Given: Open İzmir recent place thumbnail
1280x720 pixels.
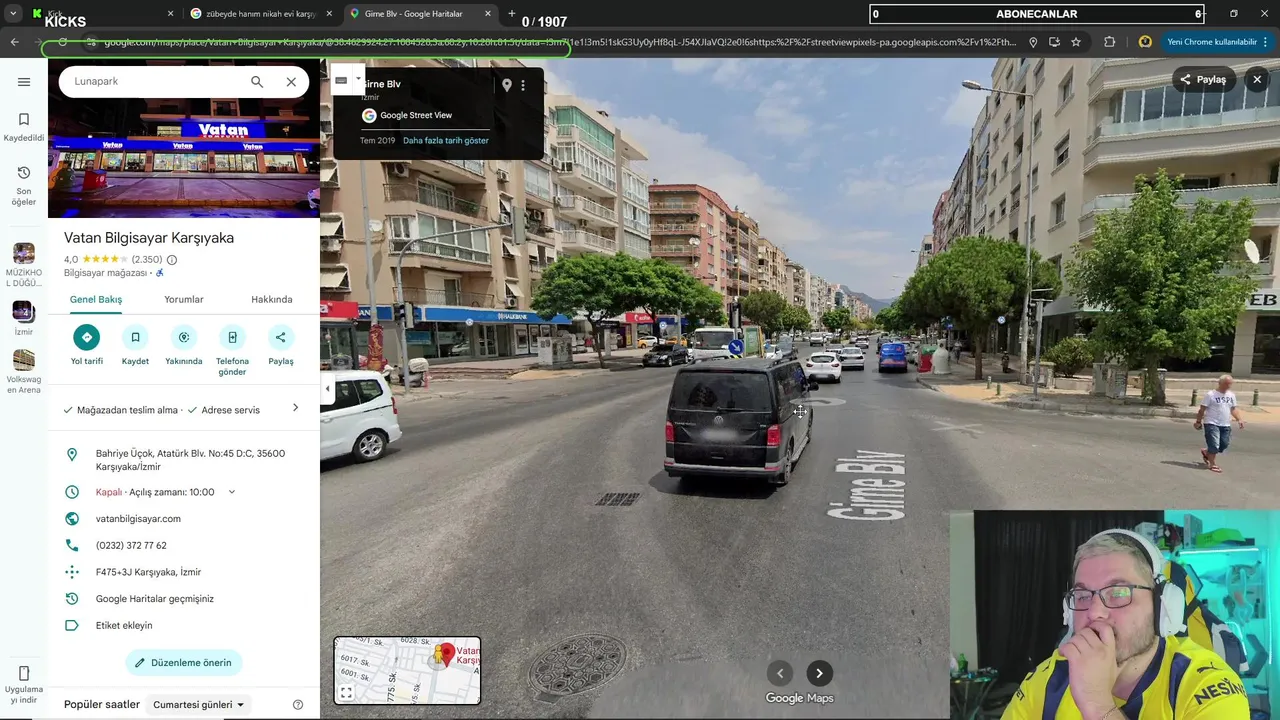Looking at the screenshot, I should tap(24, 311).
